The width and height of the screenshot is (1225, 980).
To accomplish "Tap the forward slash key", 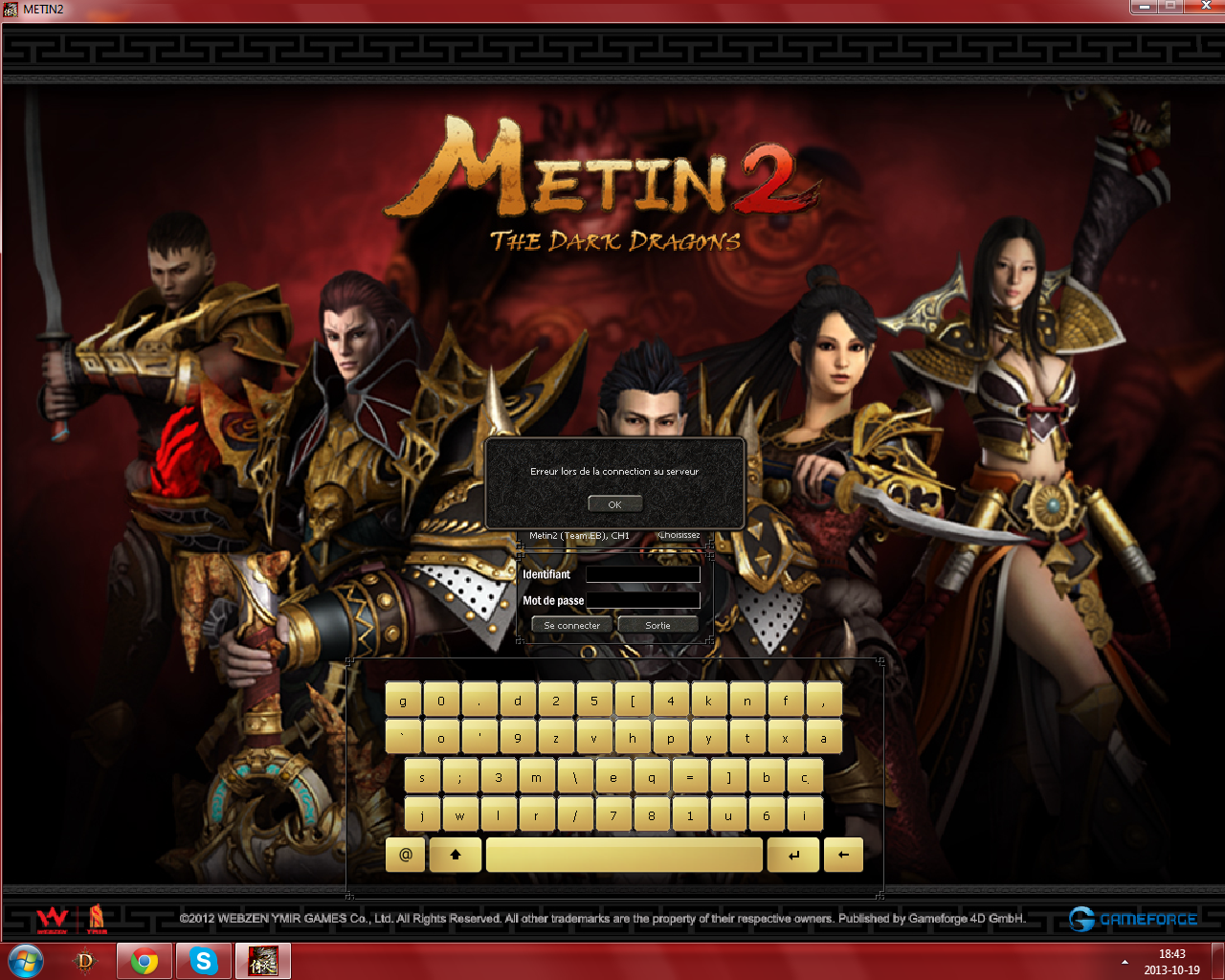I will coord(575,814).
